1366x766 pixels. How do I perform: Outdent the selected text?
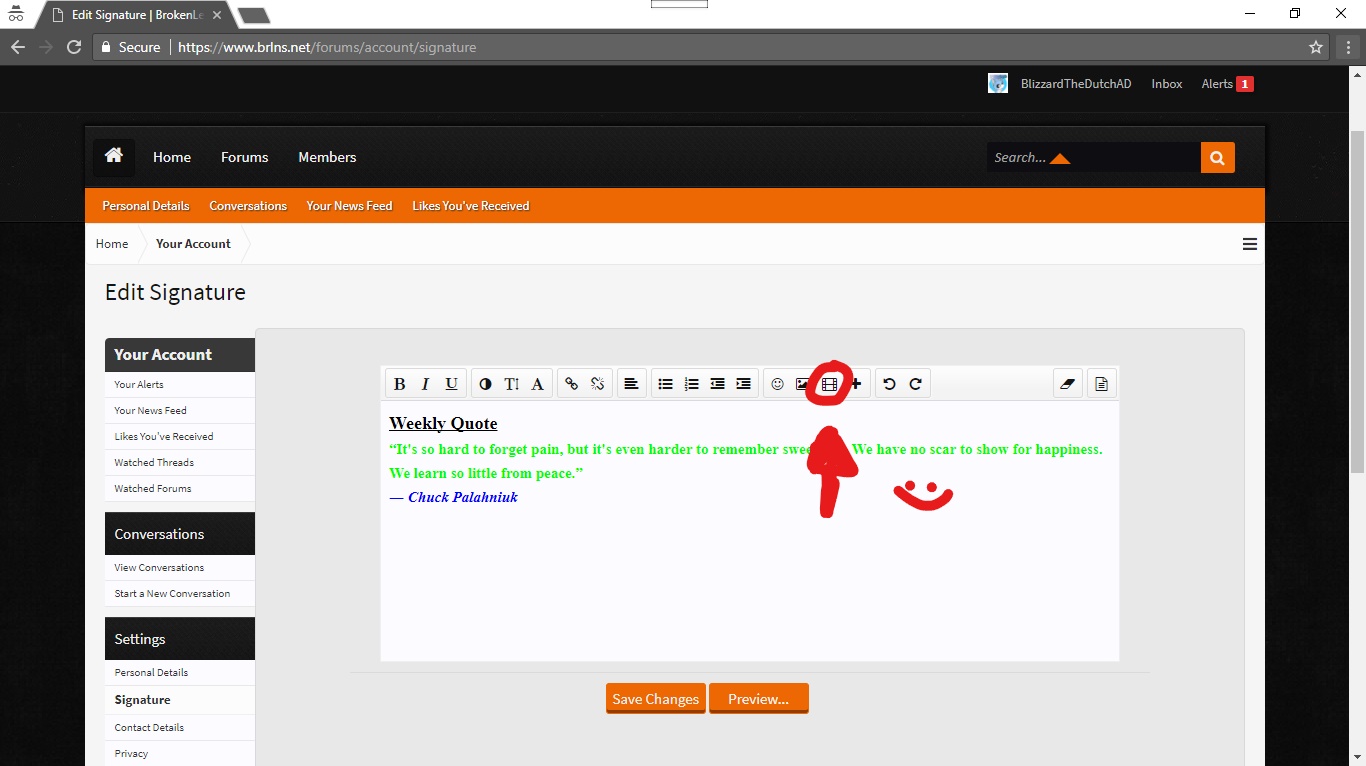point(717,384)
